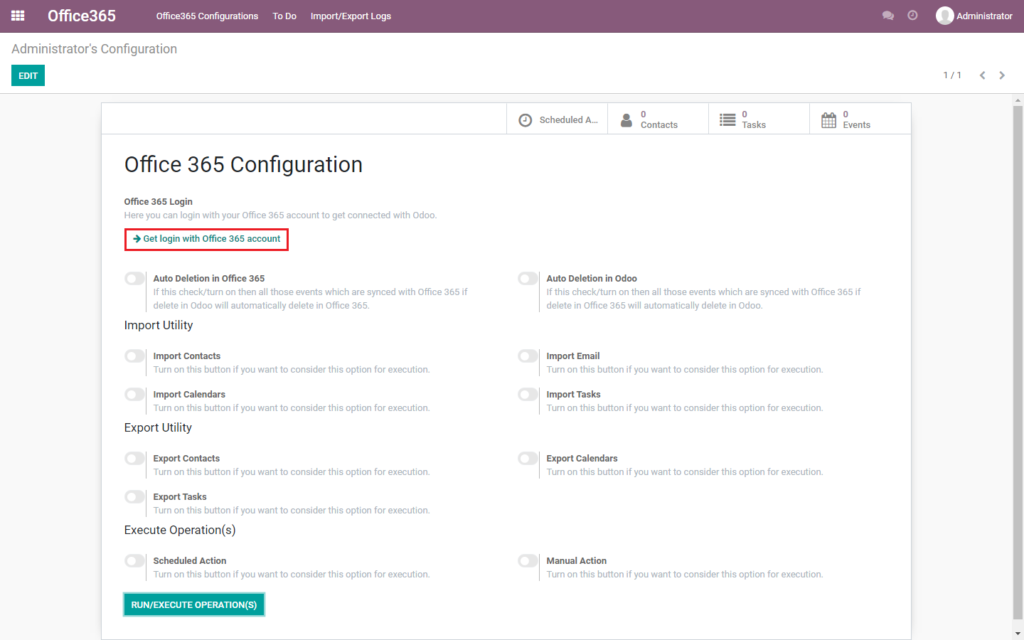
Task: Open the To Do menu
Action: [x=284, y=16]
